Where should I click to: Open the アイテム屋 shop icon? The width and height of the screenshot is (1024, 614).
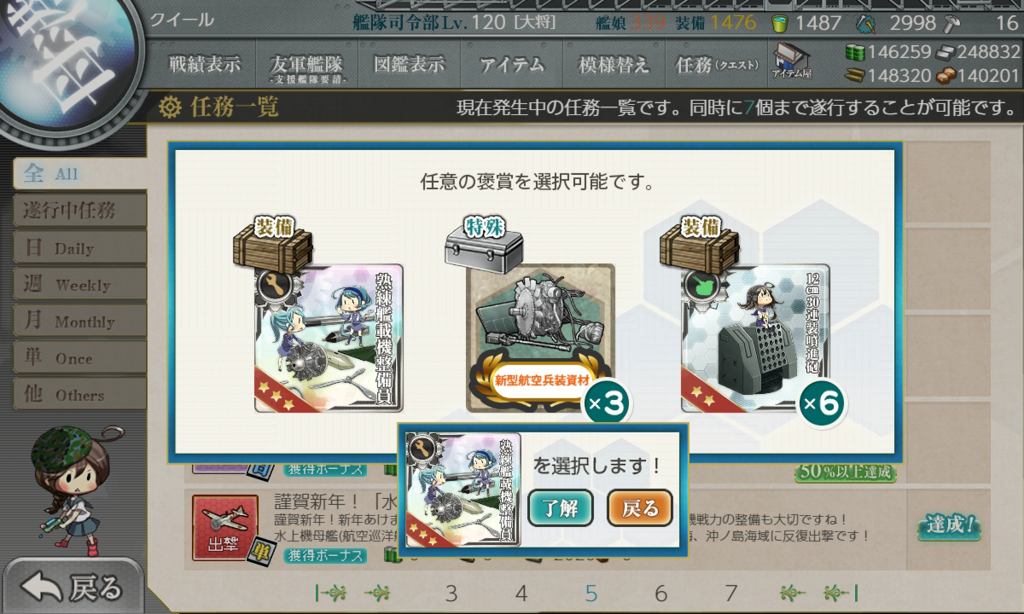point(792,61)
